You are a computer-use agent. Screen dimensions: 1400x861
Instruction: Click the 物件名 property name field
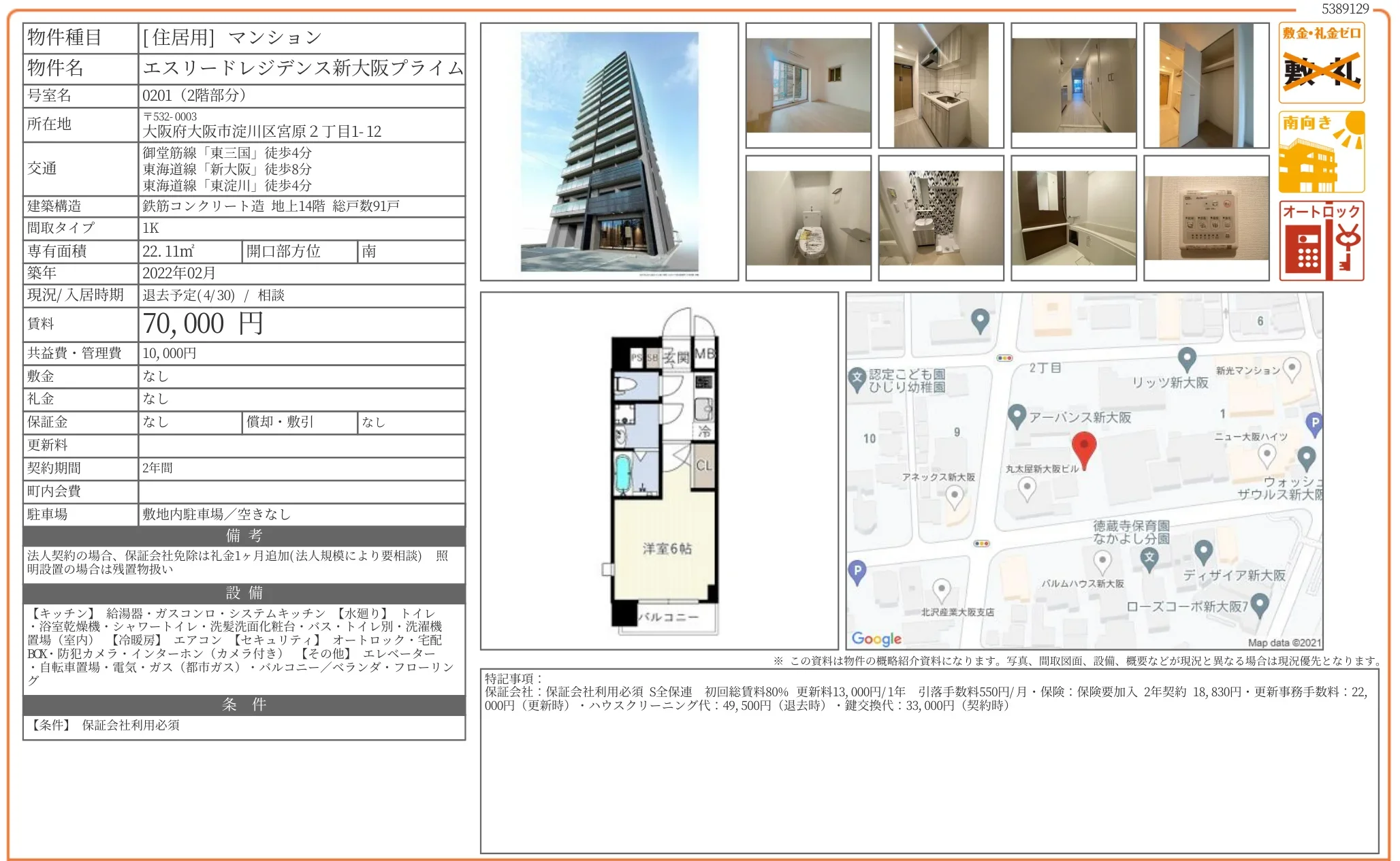coord(302,68)
